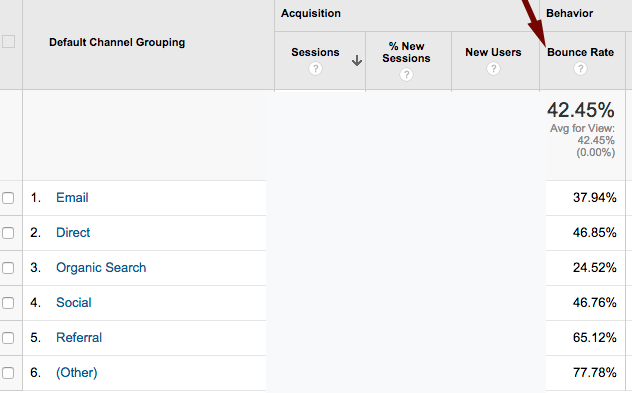This screenshot has width=632, height=393.
Task: Open the Referral channel link
Action: (x=79, y=337)
